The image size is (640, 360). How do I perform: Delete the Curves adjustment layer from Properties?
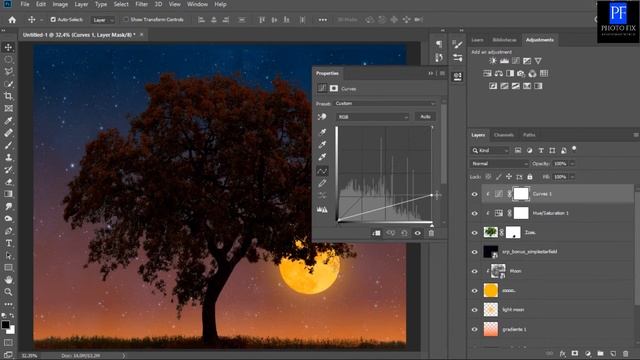tap(431, 233)
